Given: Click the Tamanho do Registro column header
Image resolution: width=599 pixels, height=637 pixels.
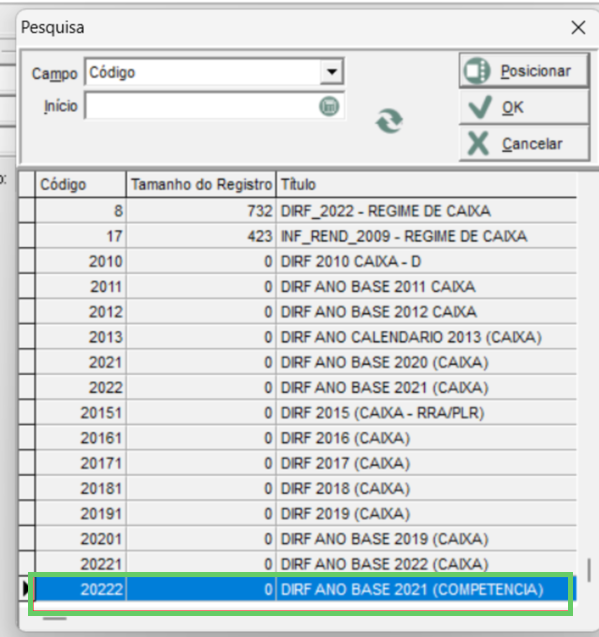Looking at the screenshot, I should 201,184.
